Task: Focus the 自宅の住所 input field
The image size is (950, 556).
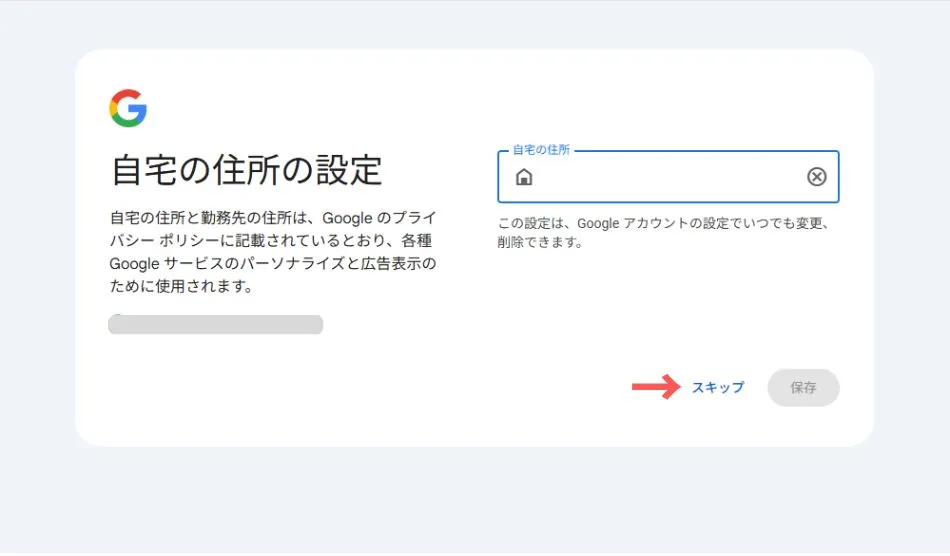Action: coord(668,176)
